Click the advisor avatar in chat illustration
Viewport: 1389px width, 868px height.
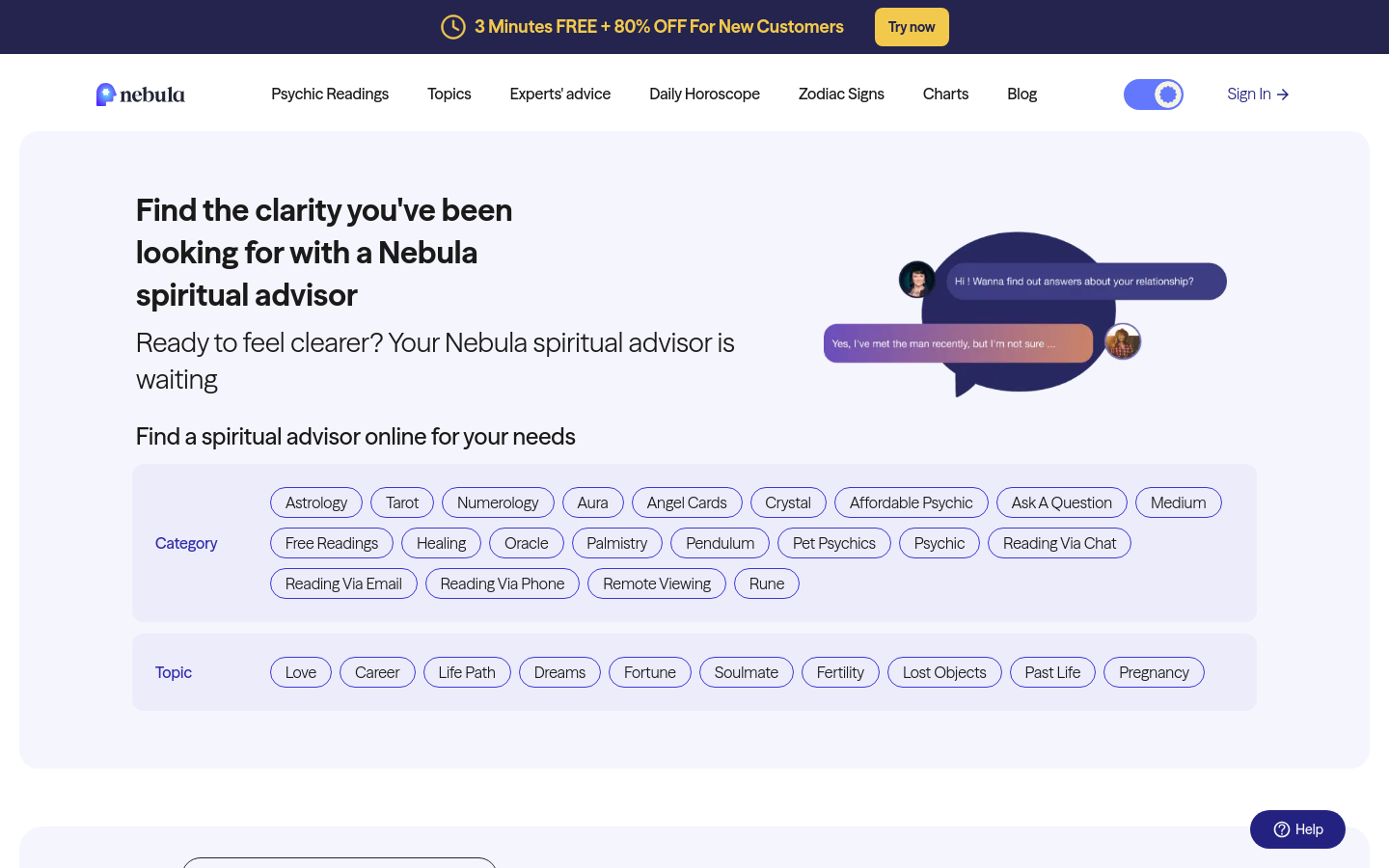click(917, 280)
